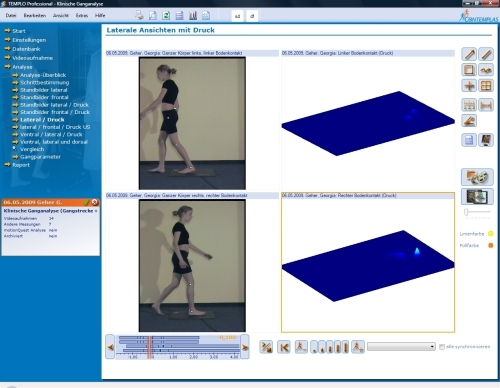The image size is (500, 388).
Task: Open the empty dropdown beside playback controls
Action: [x=401, y=347]
